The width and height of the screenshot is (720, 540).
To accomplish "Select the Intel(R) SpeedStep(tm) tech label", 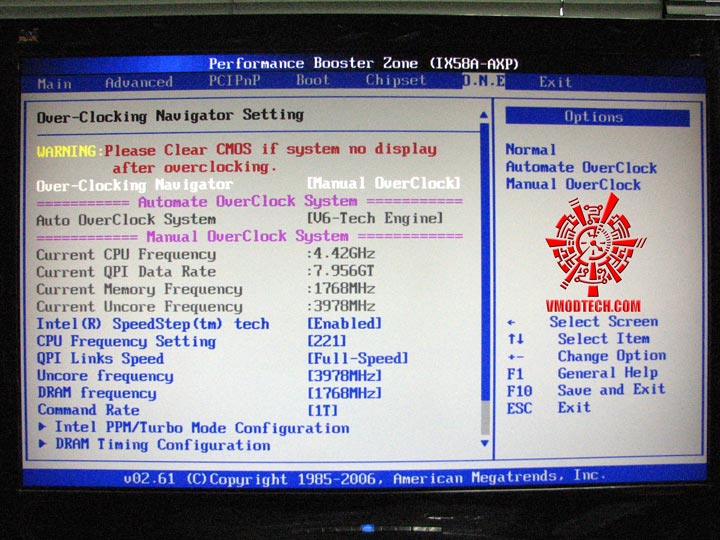I will pos(153,324).
